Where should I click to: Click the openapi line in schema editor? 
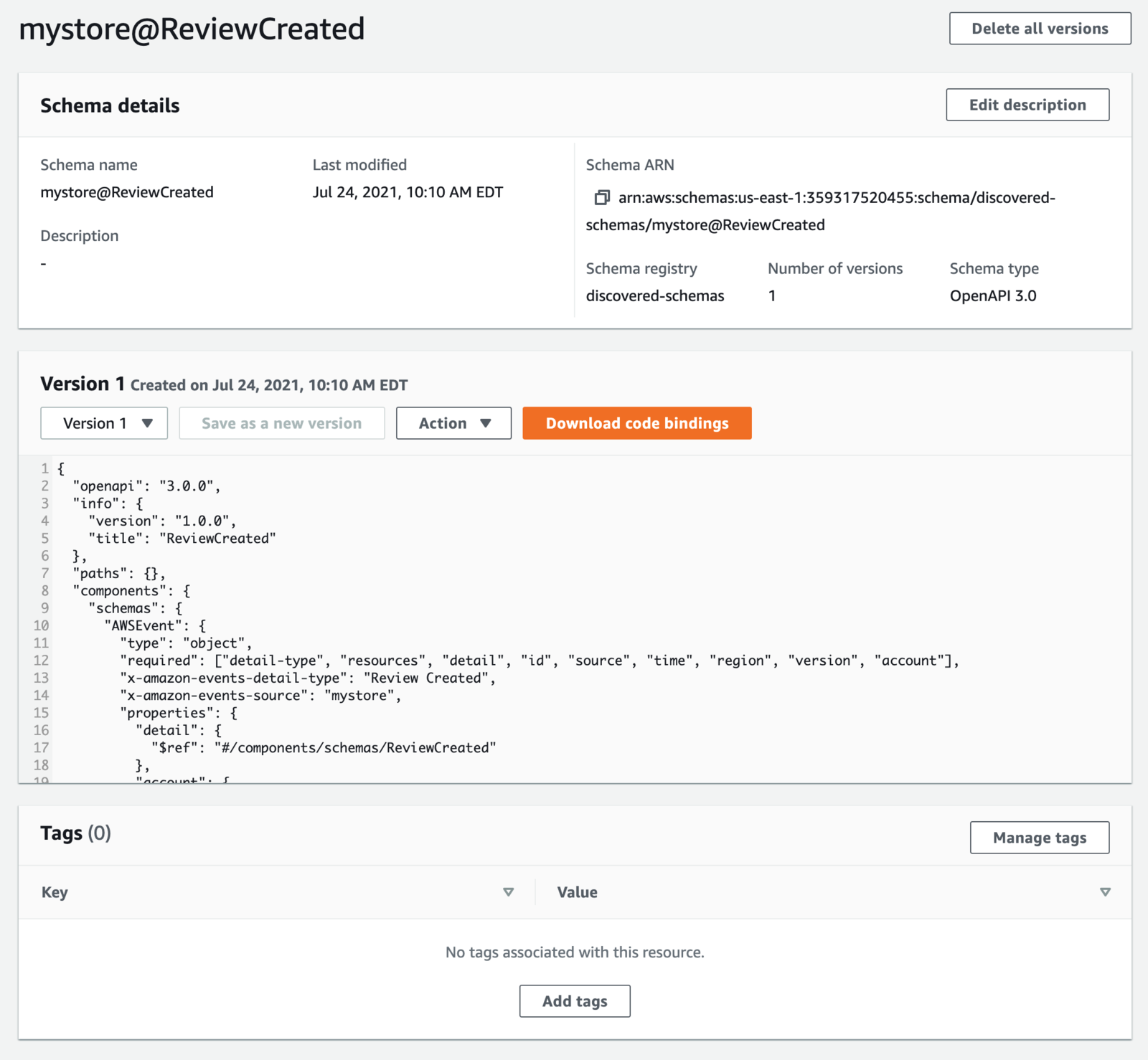pos(146,486)
